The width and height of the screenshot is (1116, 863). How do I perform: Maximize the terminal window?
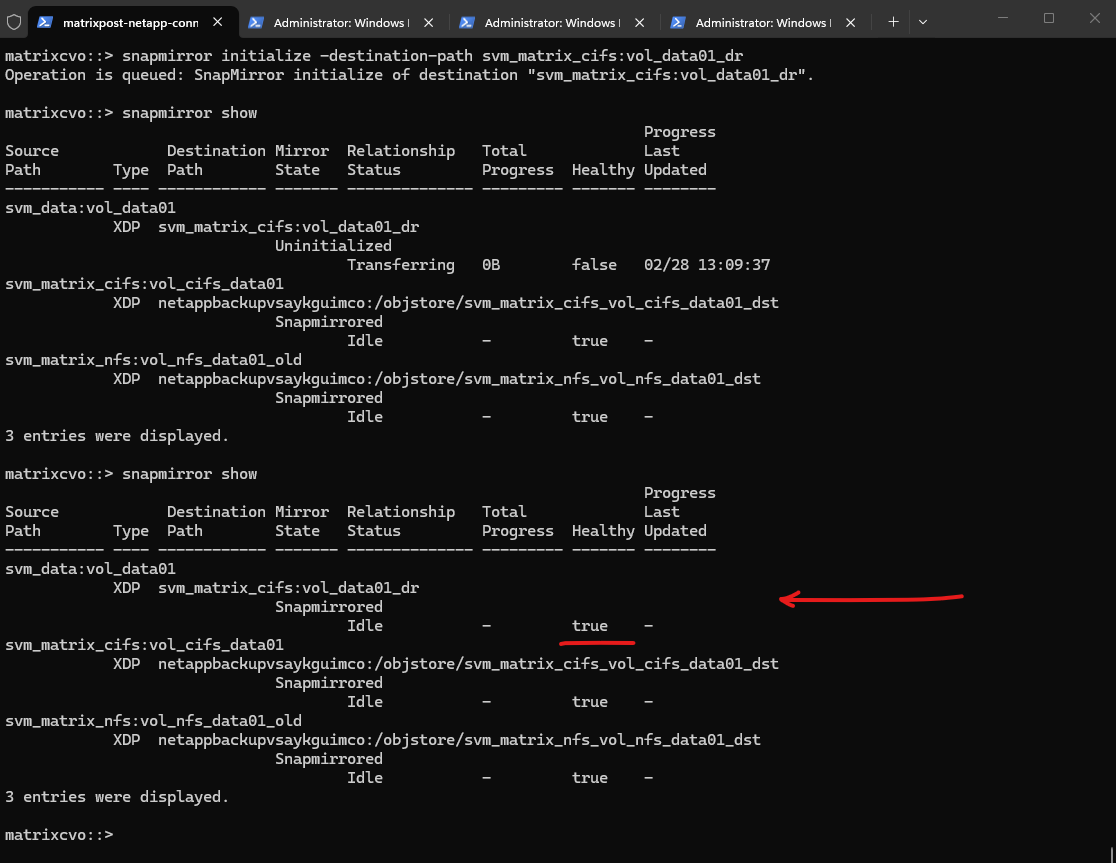pyautogui.click(x=1049, y=18)
